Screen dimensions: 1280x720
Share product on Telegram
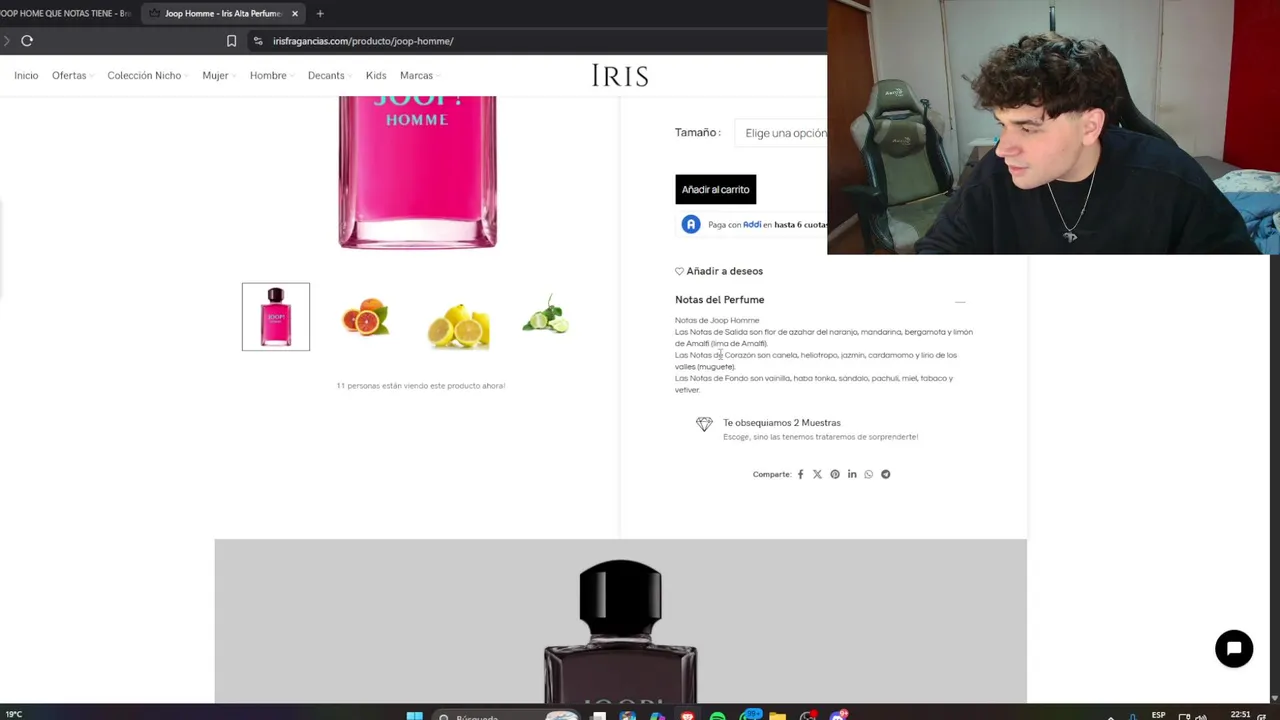coord(885,474)
